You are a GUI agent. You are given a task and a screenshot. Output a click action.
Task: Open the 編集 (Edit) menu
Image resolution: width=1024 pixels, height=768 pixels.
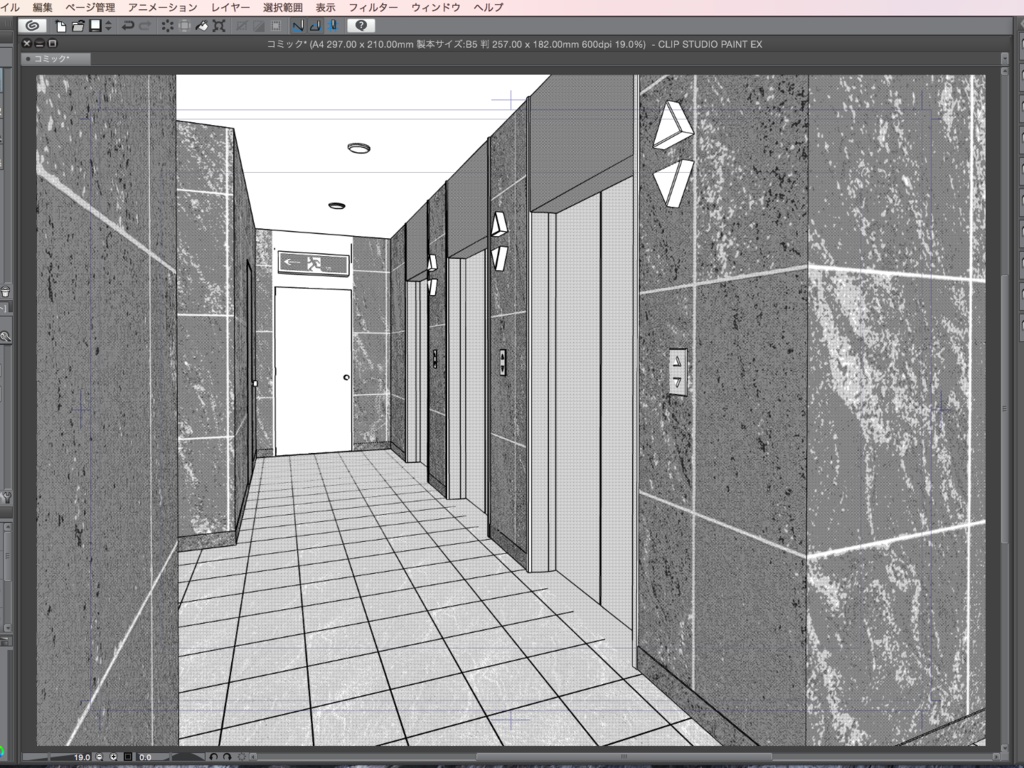pos(42,7)
